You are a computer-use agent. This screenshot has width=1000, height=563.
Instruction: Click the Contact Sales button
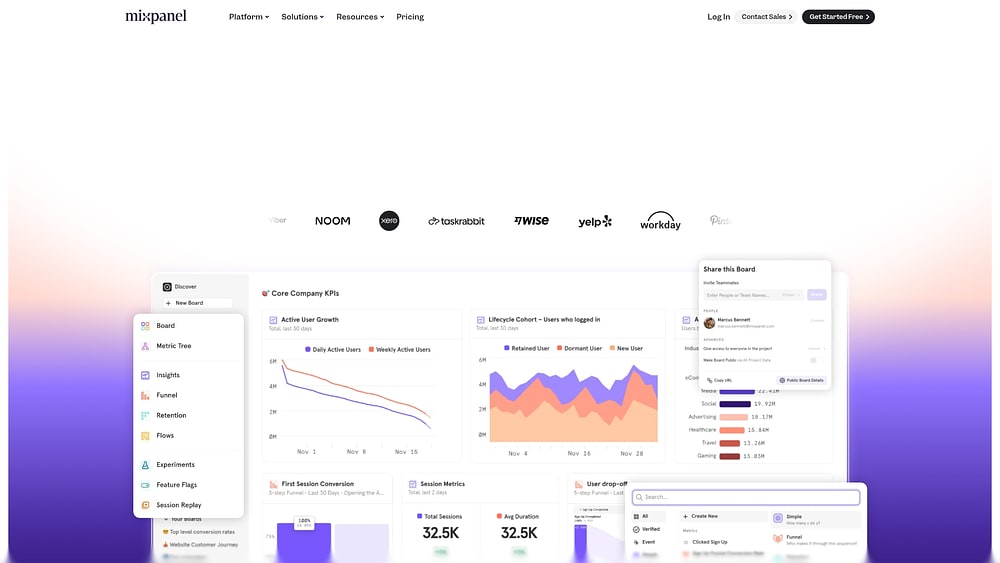click(767, 17)
